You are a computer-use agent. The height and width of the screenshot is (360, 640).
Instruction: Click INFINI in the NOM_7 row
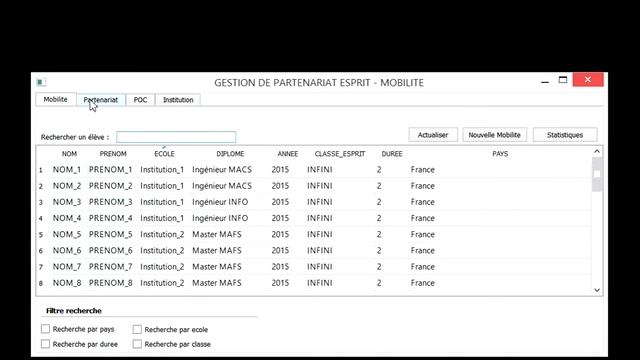coord(320,267)
